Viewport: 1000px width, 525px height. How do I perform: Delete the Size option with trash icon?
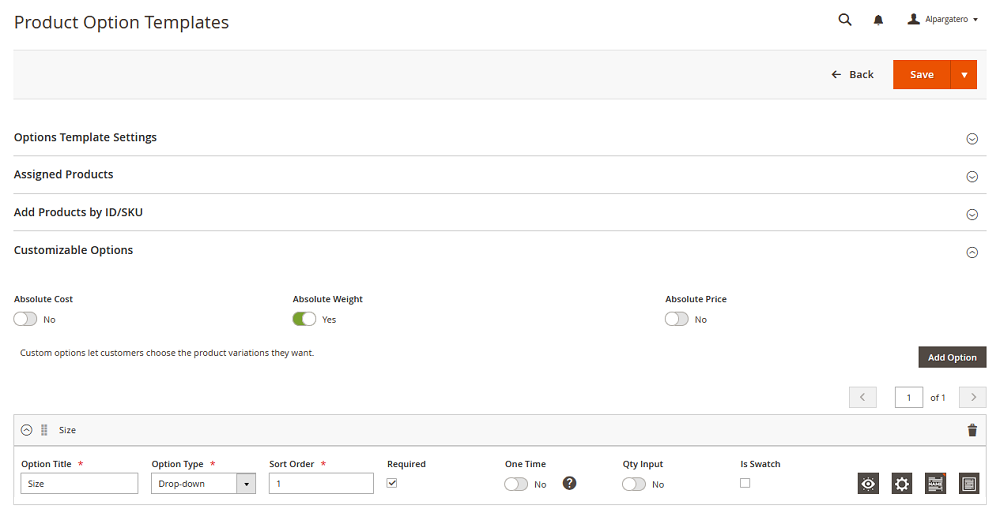972,430
